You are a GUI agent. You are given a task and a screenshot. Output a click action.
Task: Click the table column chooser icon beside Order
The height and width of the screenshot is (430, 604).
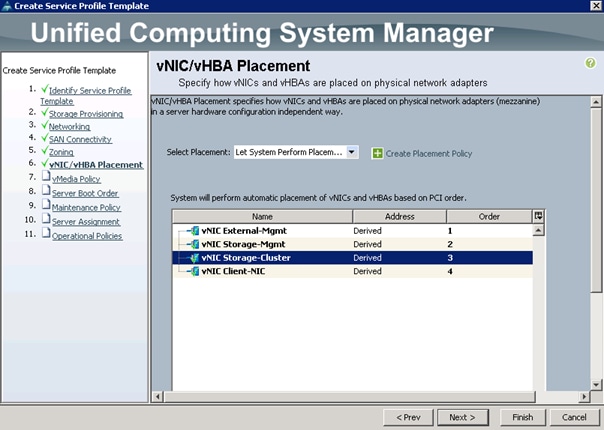[x=538, y=216]
